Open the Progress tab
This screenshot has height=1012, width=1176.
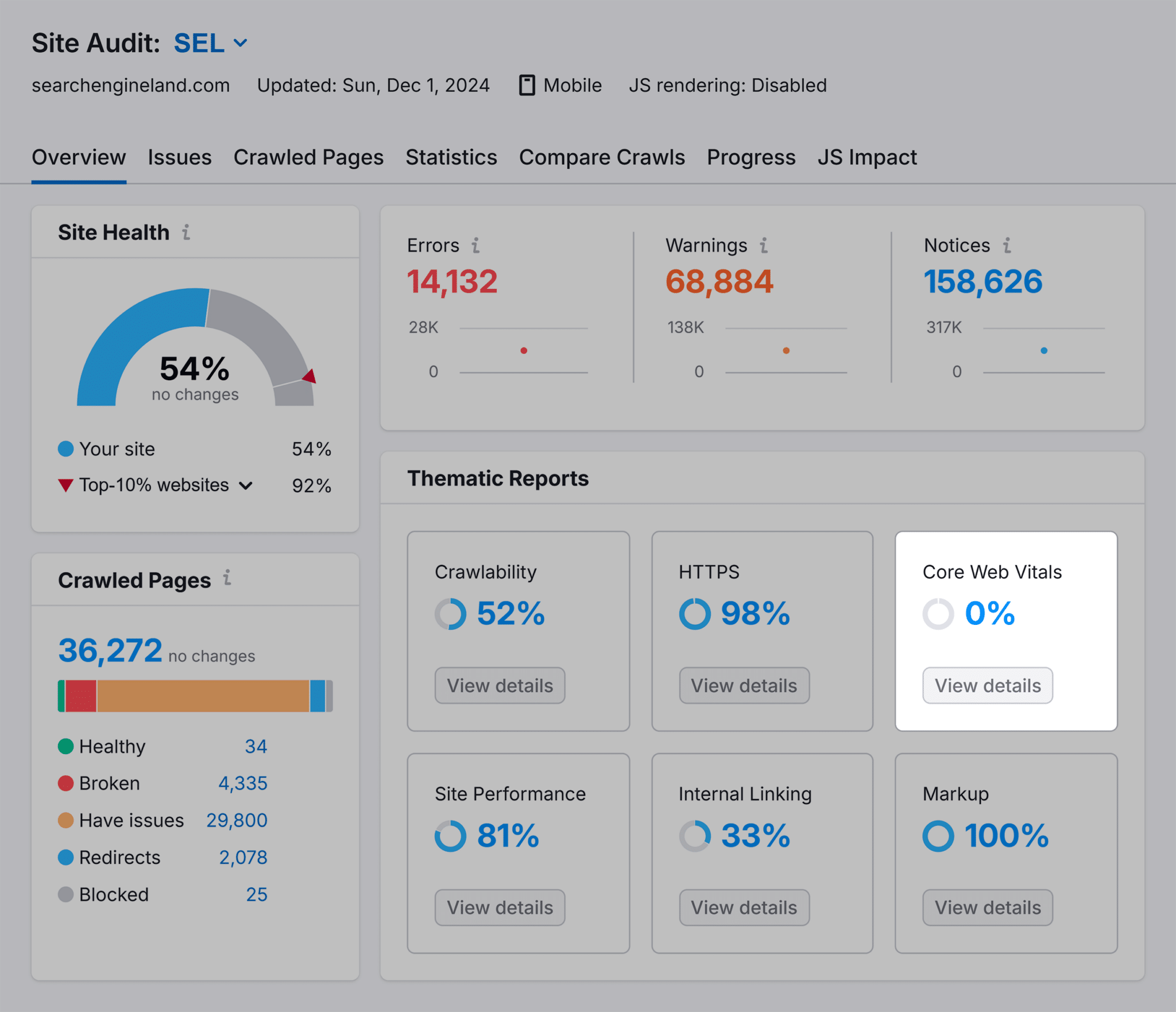click(x=751, y=157)
